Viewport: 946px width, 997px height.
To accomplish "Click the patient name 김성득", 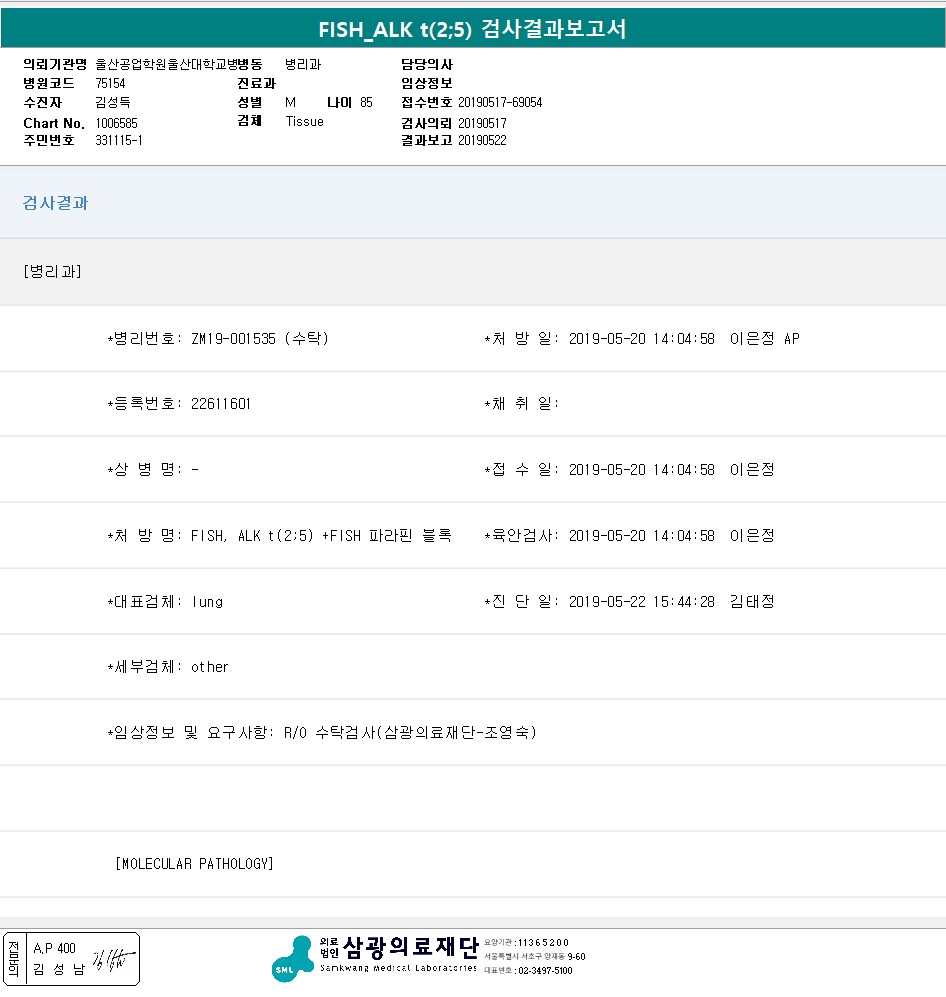I will click(113, 103).
